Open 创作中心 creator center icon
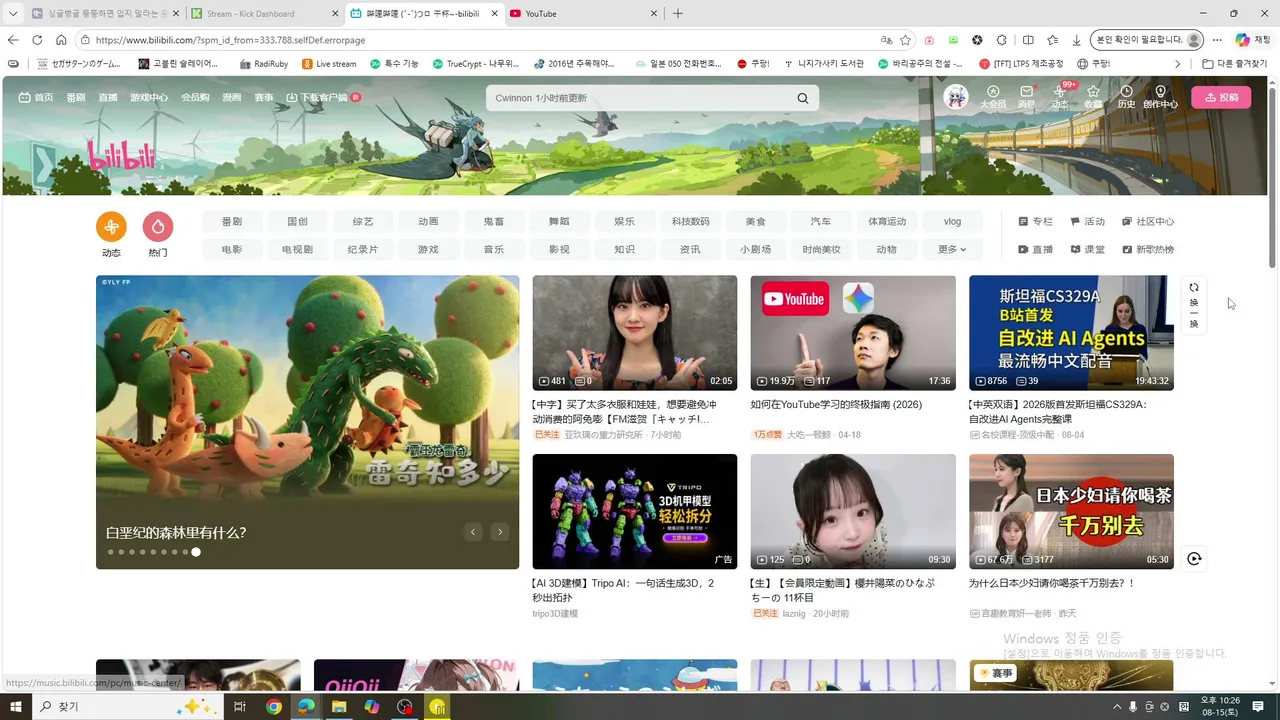1280x720 pixels. click(1160, 97)
